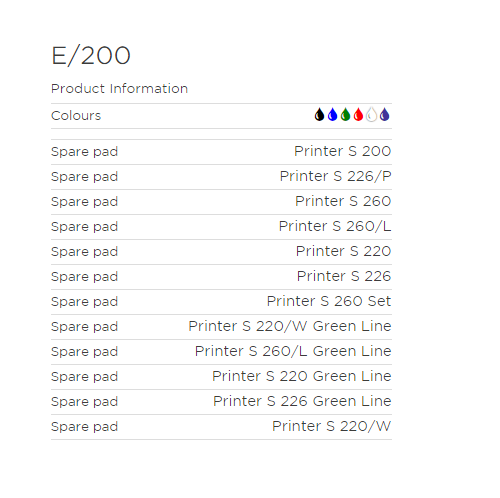Click the last Printer S 220/W entry
This screenshot has width=500, height=498.
[x=331, y=426]
